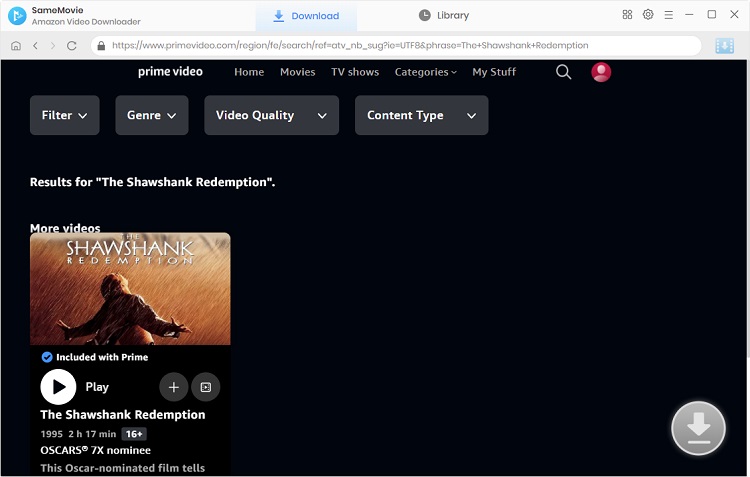750x477 pixels.
Task: Click the 1995 release year text
Action: click(x=52, y=434)
